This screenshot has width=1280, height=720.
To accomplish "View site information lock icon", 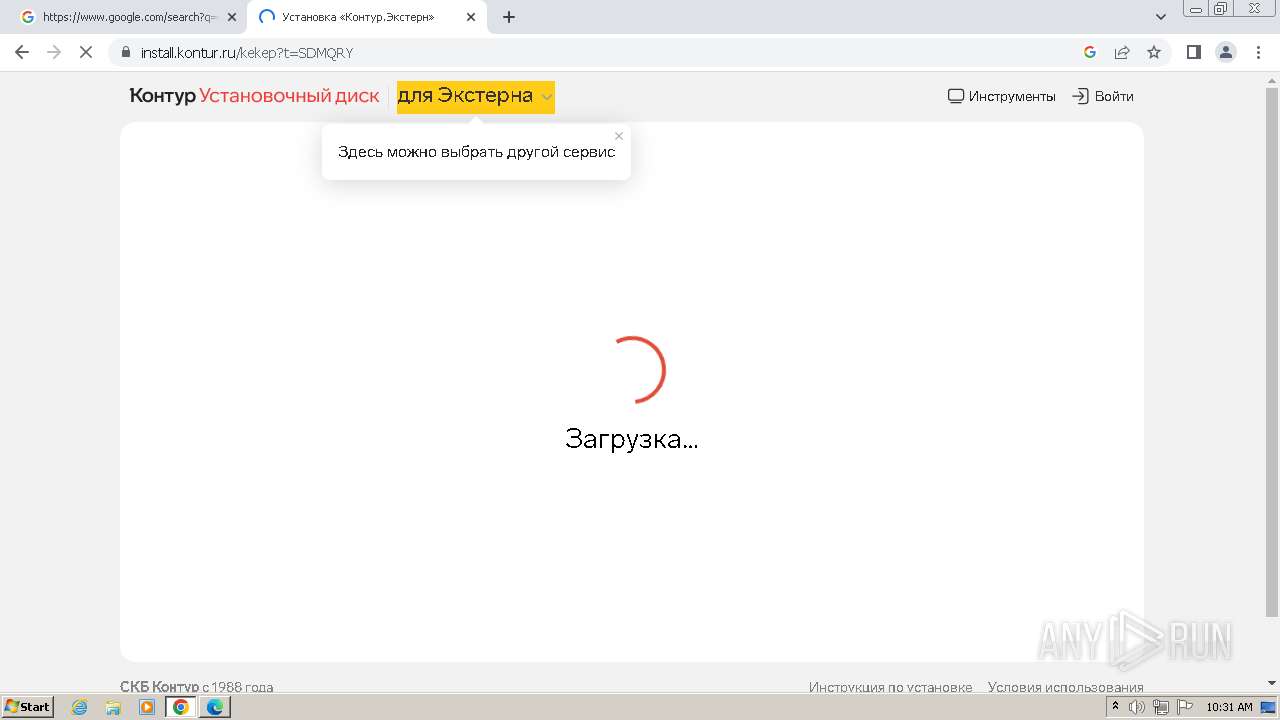I will pyautogui.click(x=126, y=52).
